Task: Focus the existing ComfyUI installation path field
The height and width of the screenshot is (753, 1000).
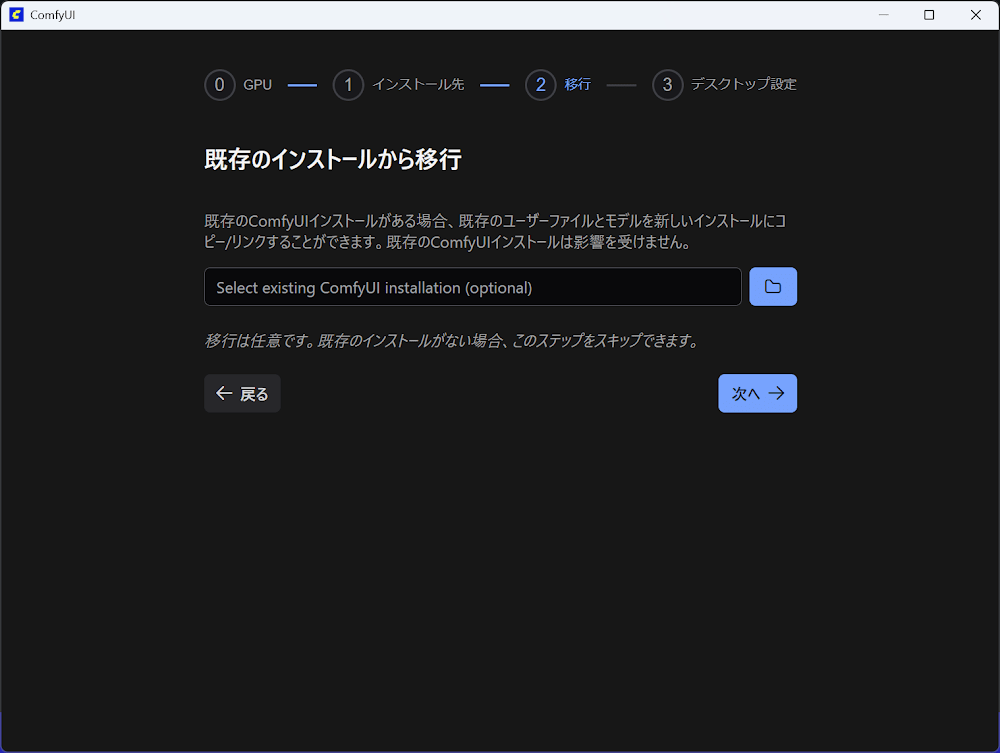Action: [473, 287]
